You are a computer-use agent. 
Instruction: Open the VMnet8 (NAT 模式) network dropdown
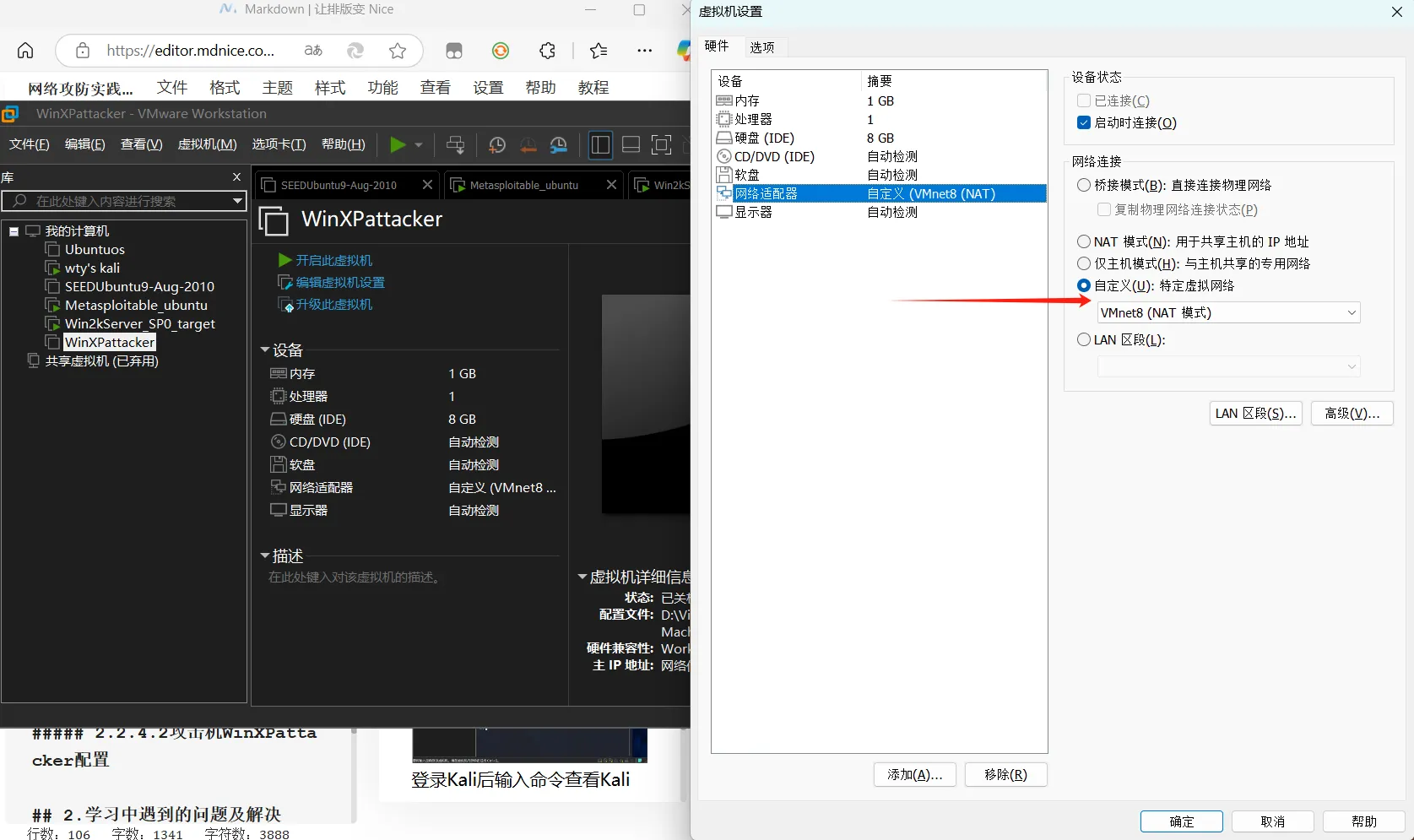pyautogui.click(x=1228, y=312)
